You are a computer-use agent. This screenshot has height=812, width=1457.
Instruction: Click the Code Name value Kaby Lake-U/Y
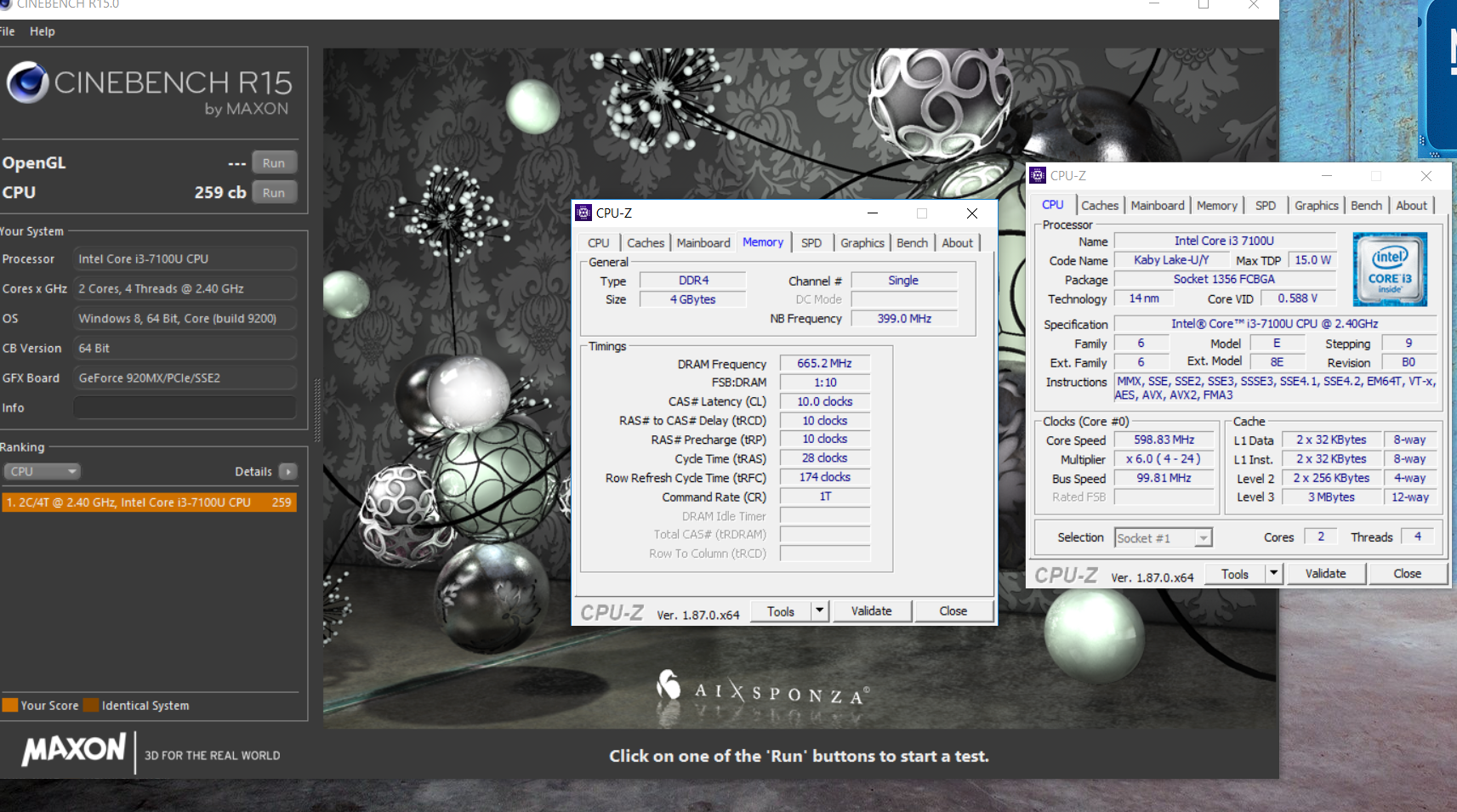coord(1171,260)
